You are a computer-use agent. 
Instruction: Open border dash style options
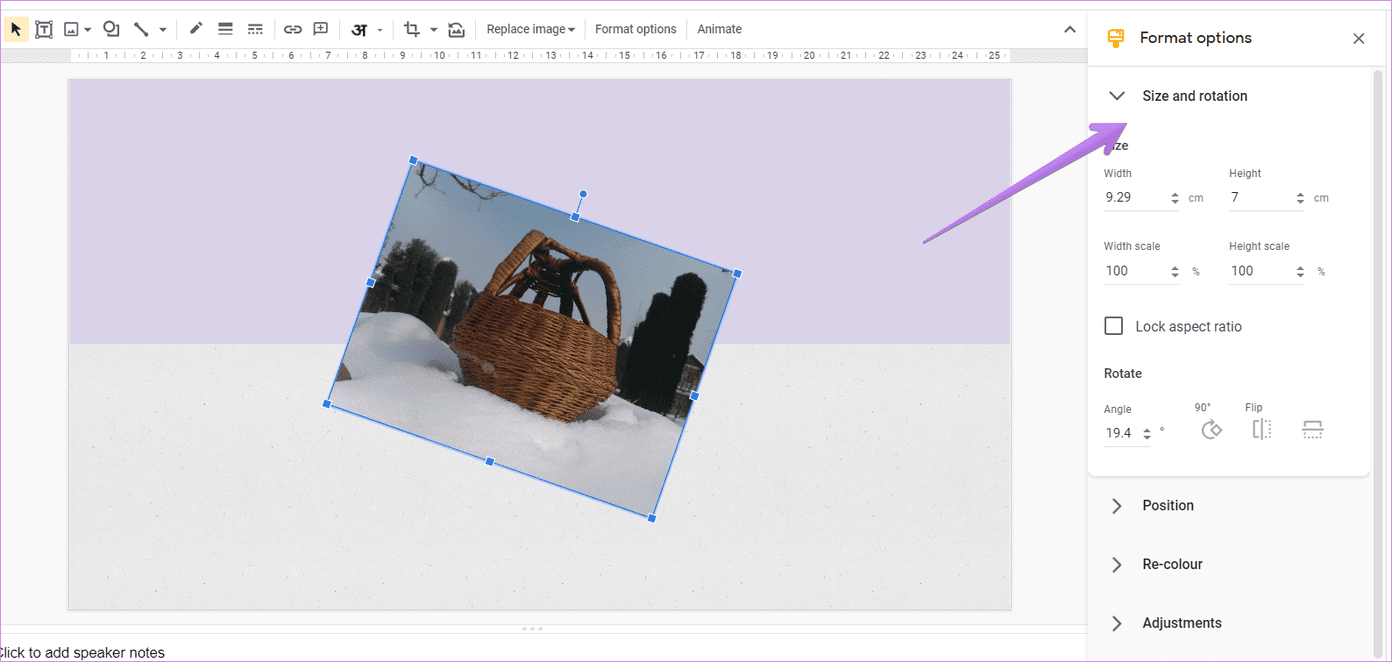(255, 29)
